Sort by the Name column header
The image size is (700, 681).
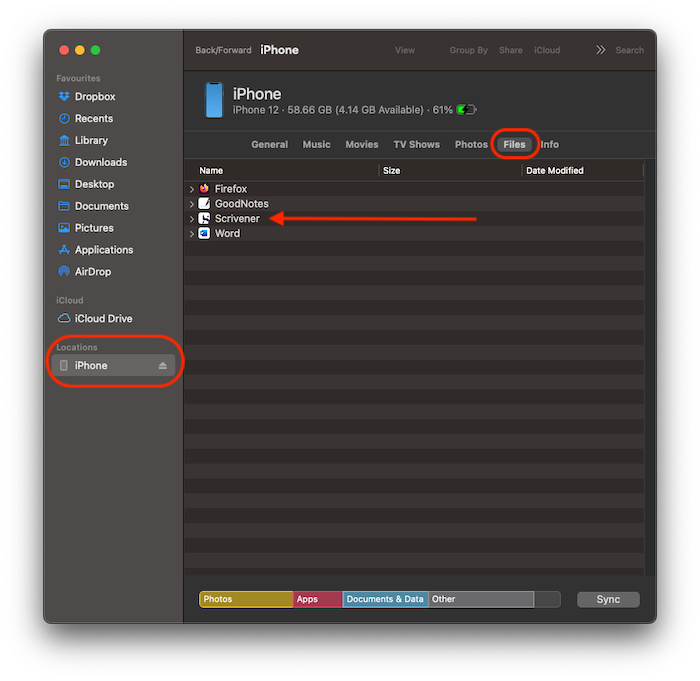281,171
